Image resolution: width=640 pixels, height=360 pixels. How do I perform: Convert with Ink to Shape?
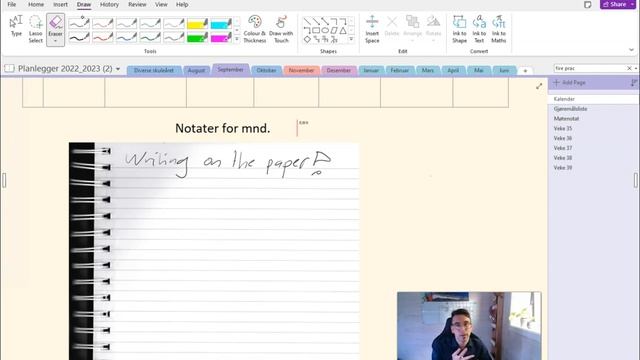pos(459,29)
